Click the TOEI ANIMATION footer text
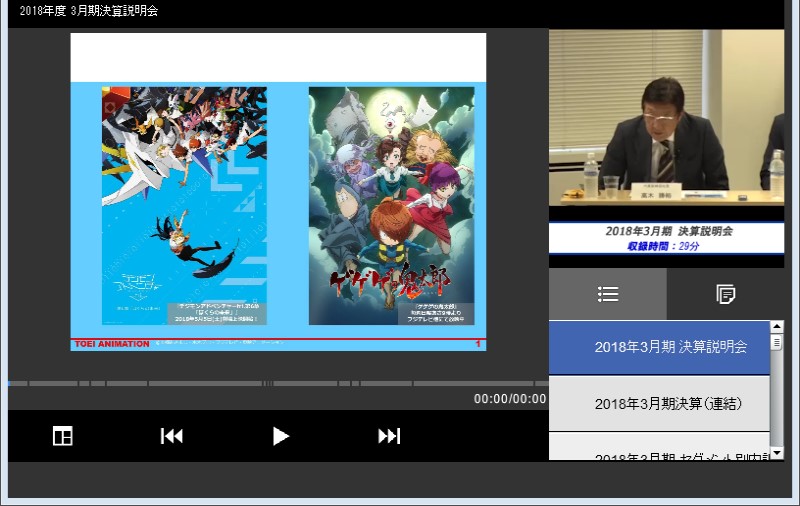The width and height of the screenshot is (800, 506). 112,344
